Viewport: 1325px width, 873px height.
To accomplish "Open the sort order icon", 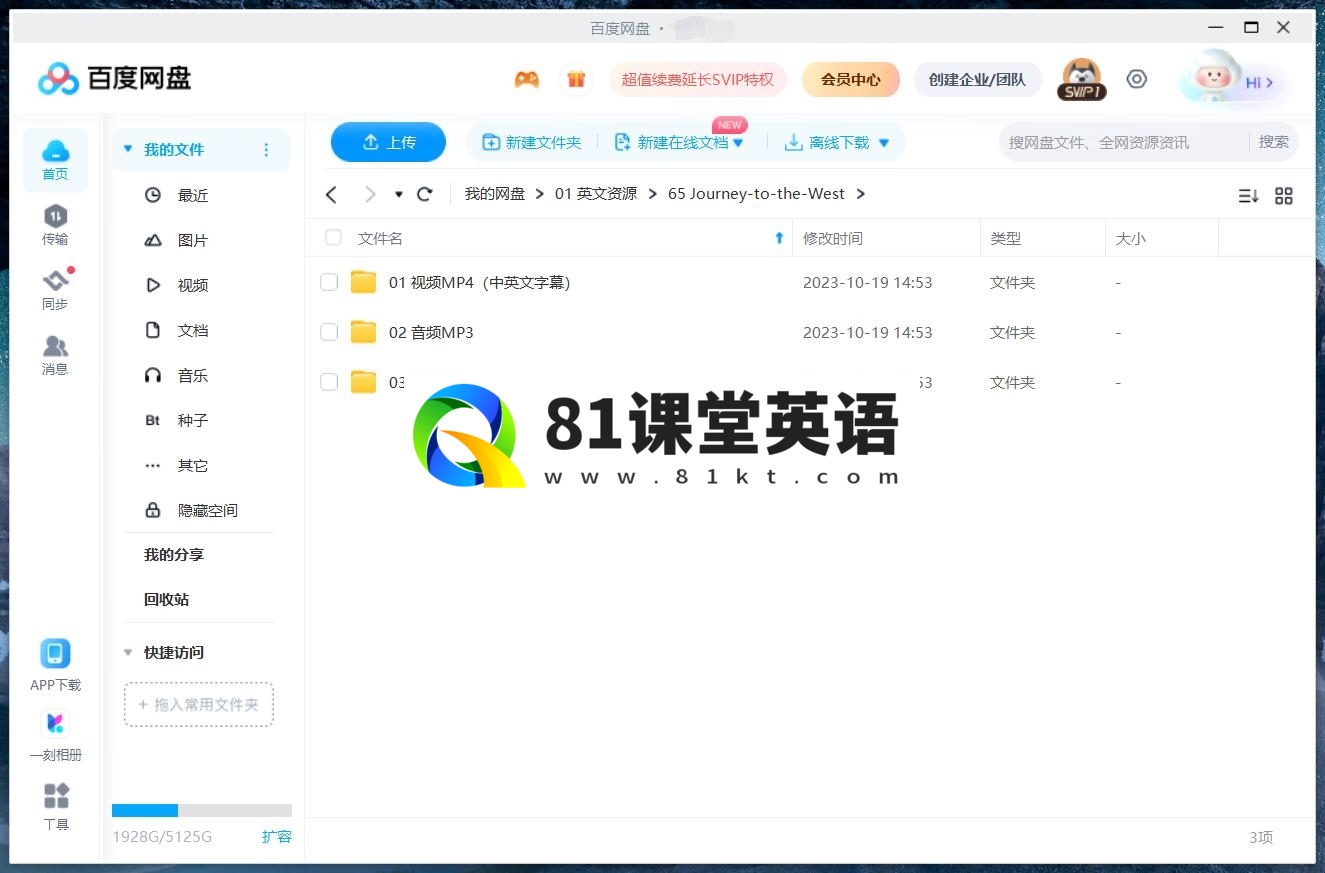I will click(x=1248, y=196).
